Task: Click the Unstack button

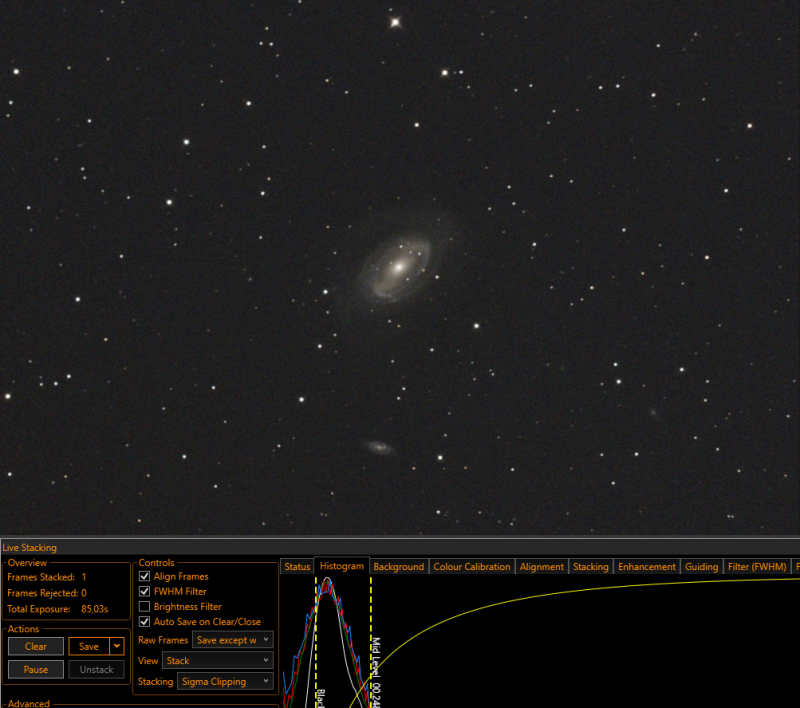Action: 96,669
